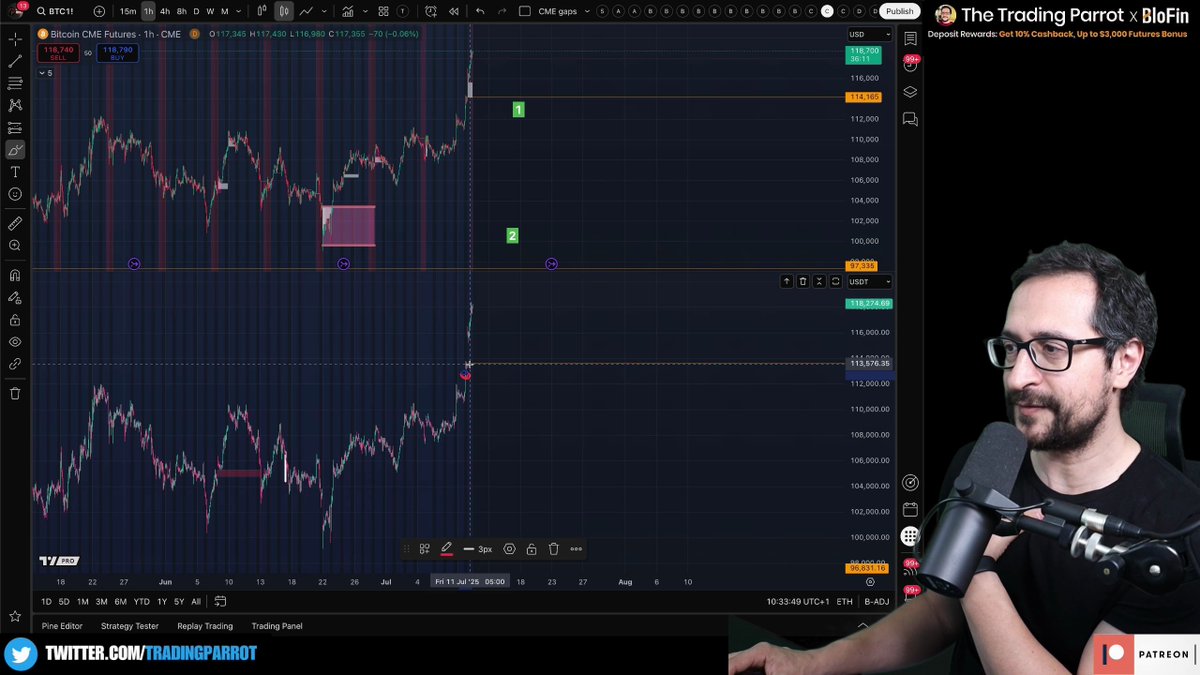Image resolution: width=1200 pixels, height=675 pixels.
Task: Open the lower pane USDT currency dropdown
Action: click(869, 282)
